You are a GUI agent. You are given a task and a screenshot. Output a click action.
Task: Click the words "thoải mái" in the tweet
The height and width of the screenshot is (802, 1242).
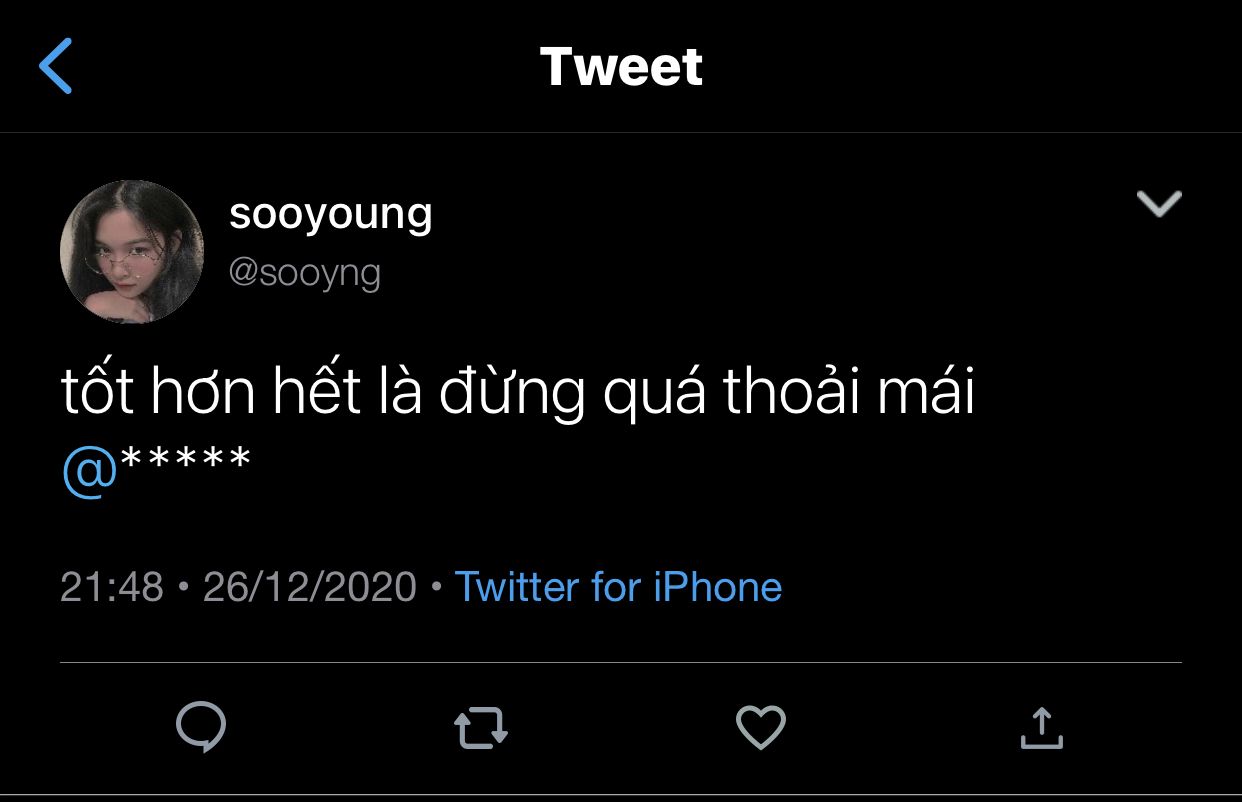(848, 393)
